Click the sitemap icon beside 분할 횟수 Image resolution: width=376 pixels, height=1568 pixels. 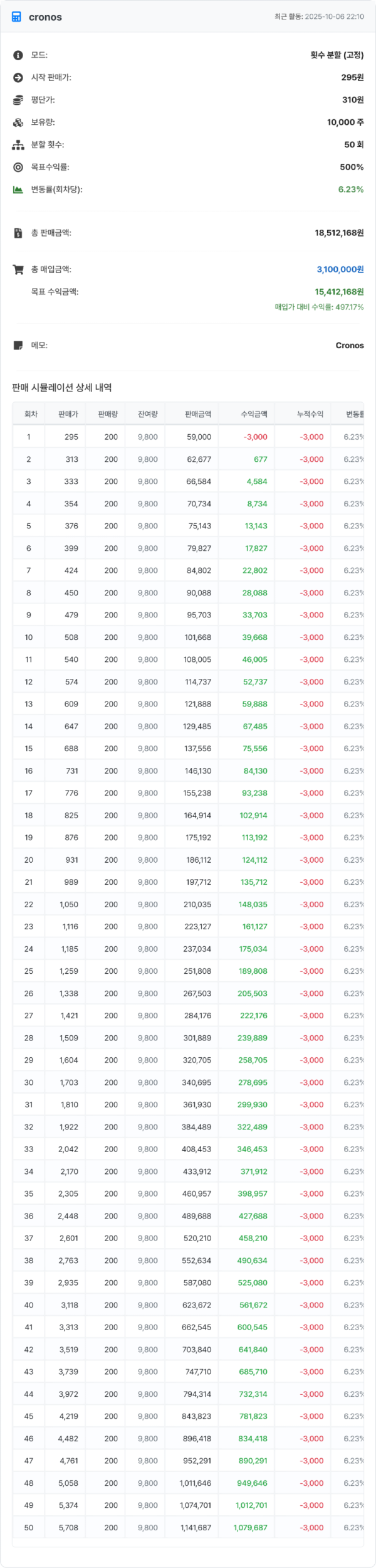pyautogui.click(x=18, y=145)
